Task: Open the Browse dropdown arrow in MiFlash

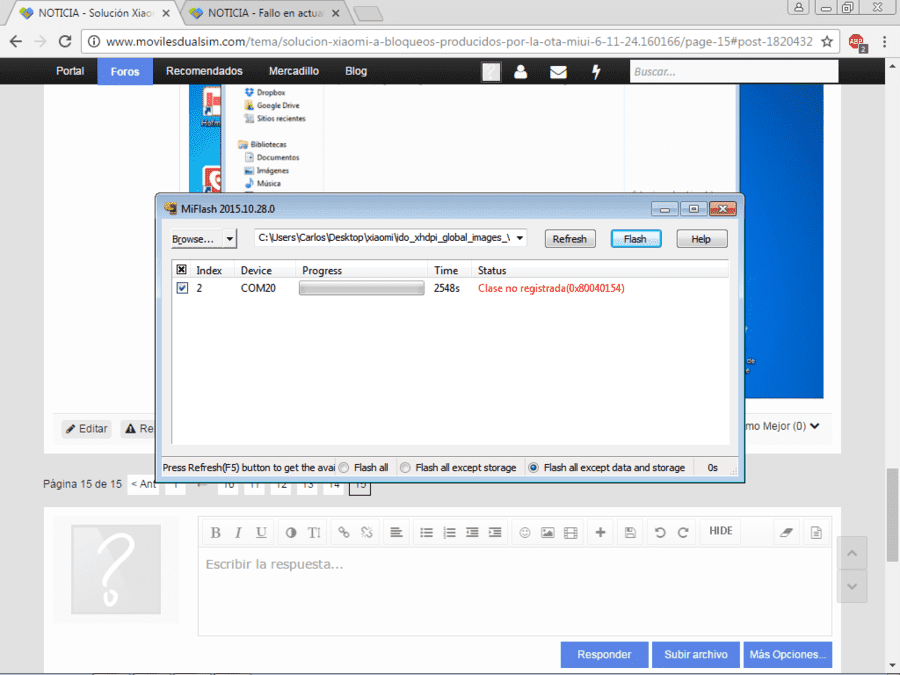Action: 230,238
